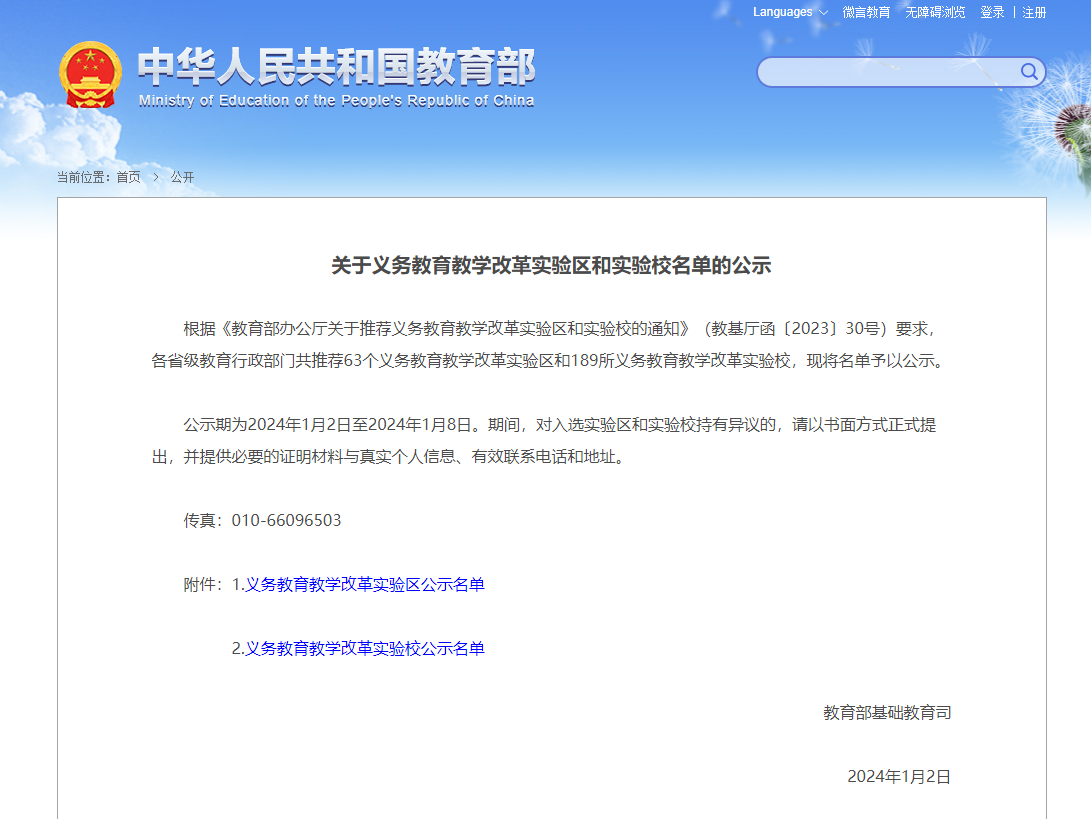1091x819 pixels.
Task: Open attachment 义务教育教学改革实验区公示名单
Action: click(365, 585)
